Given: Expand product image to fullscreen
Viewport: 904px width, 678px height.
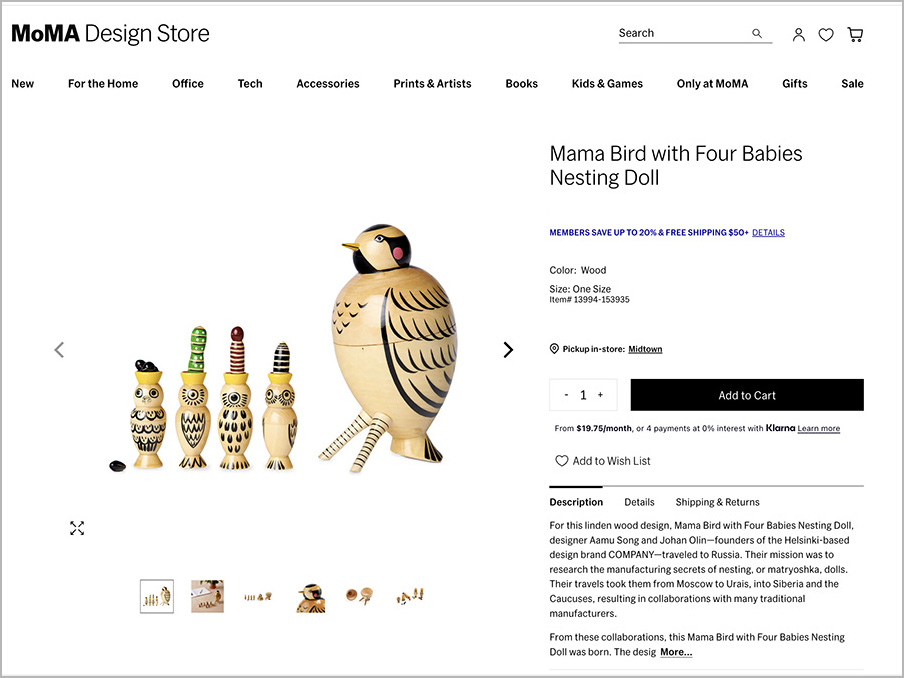Looking at the screenshot, I should pyautogui.click(x=77, y=528).
